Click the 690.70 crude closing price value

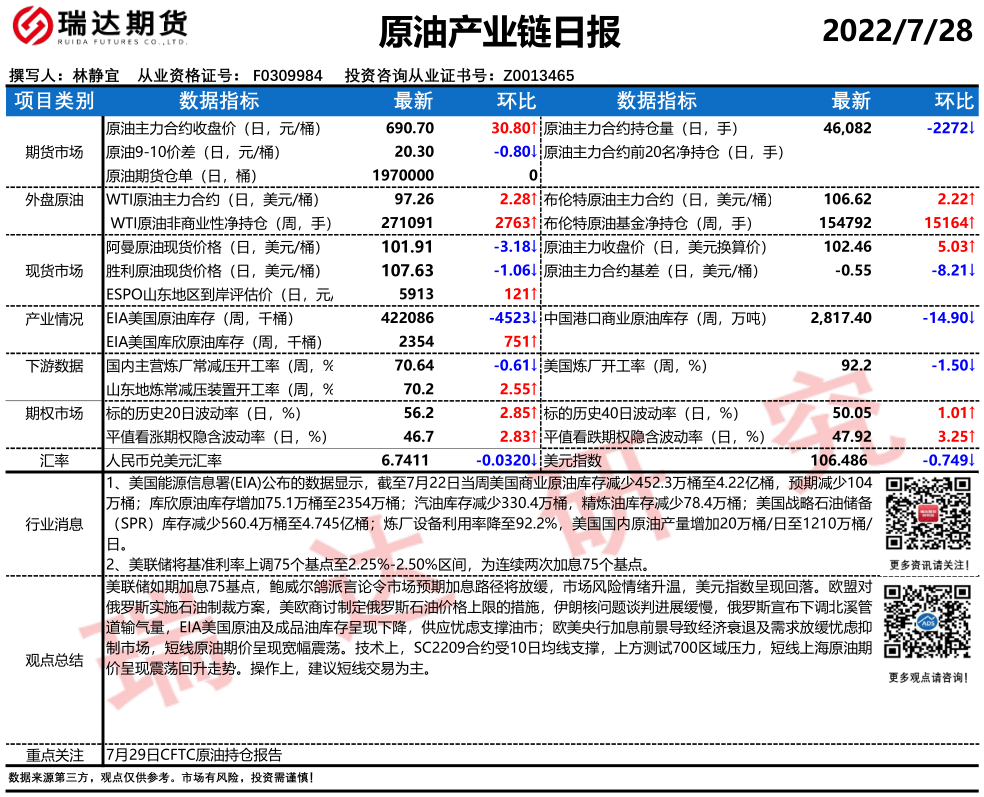[x=410, y=128]
